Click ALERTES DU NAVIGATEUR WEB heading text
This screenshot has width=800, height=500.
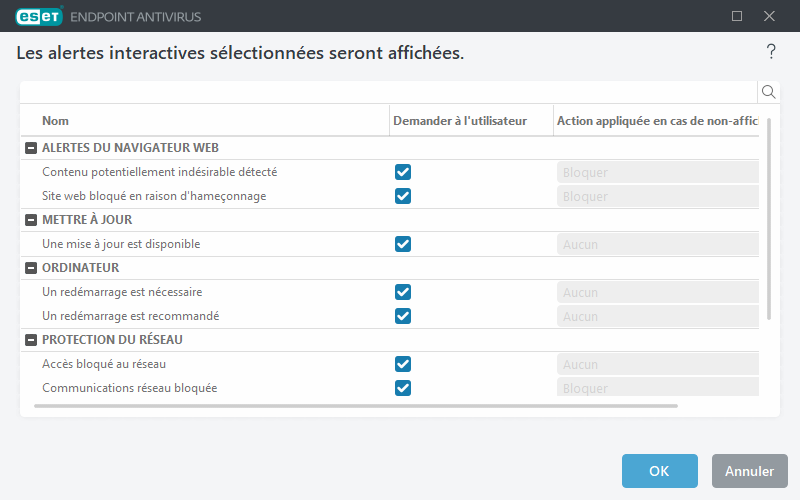(x=130, y=148)
